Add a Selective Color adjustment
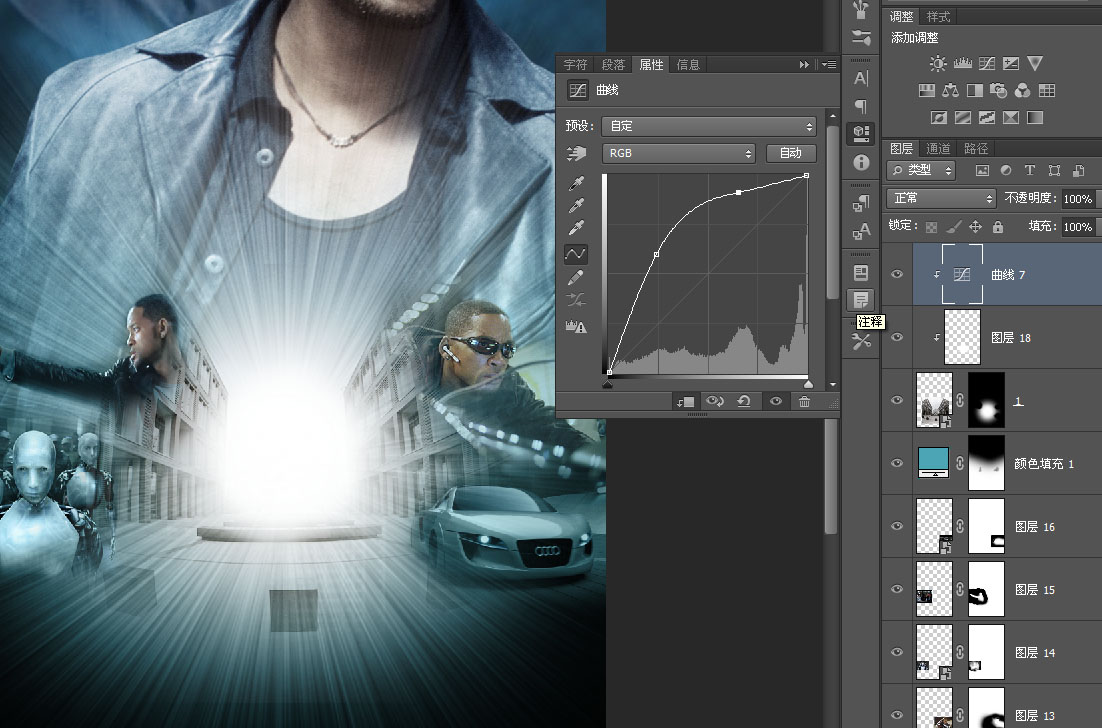 [x=1011, y=117]
